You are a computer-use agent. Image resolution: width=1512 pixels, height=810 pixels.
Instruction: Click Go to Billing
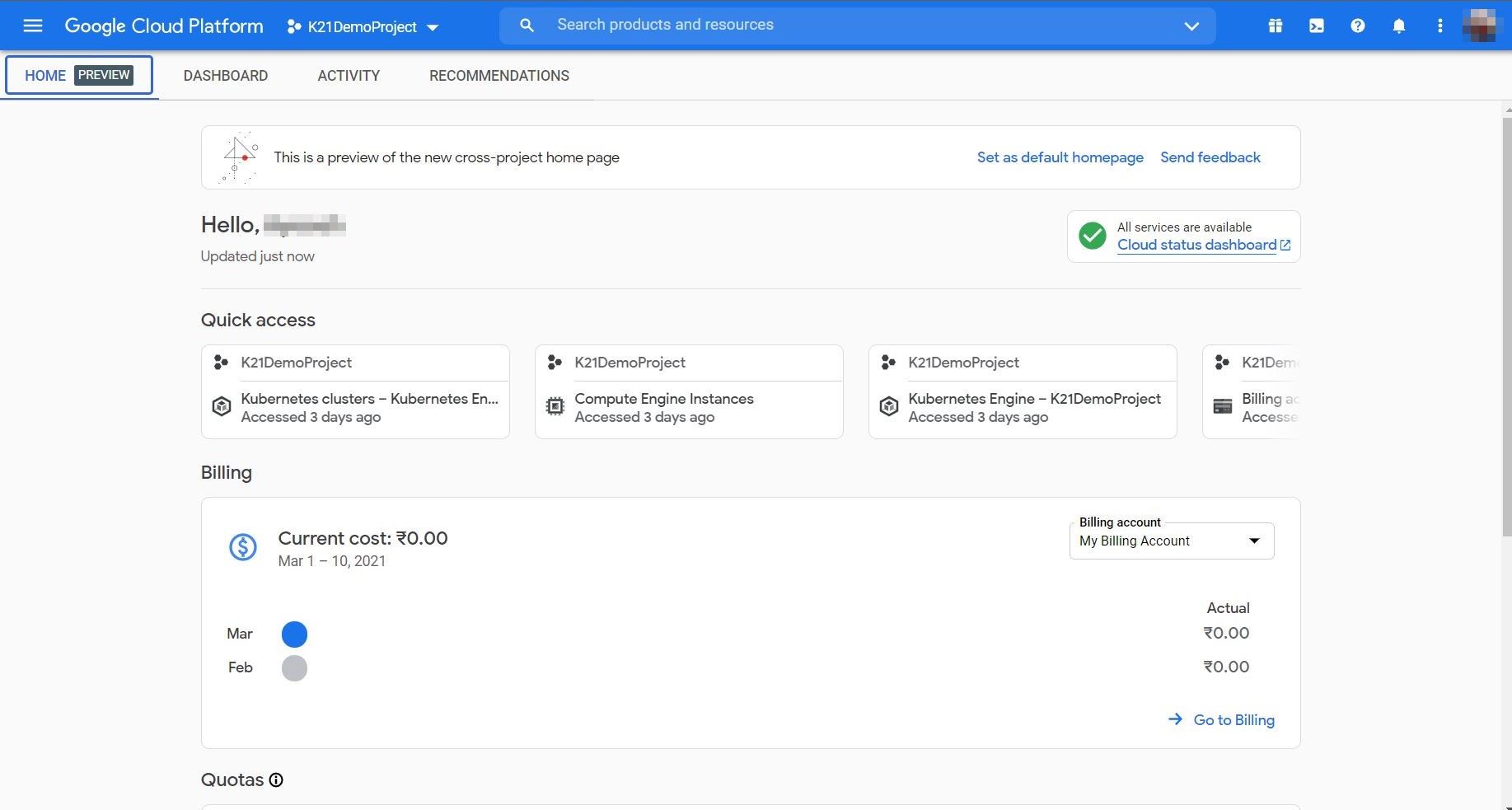1233,719
